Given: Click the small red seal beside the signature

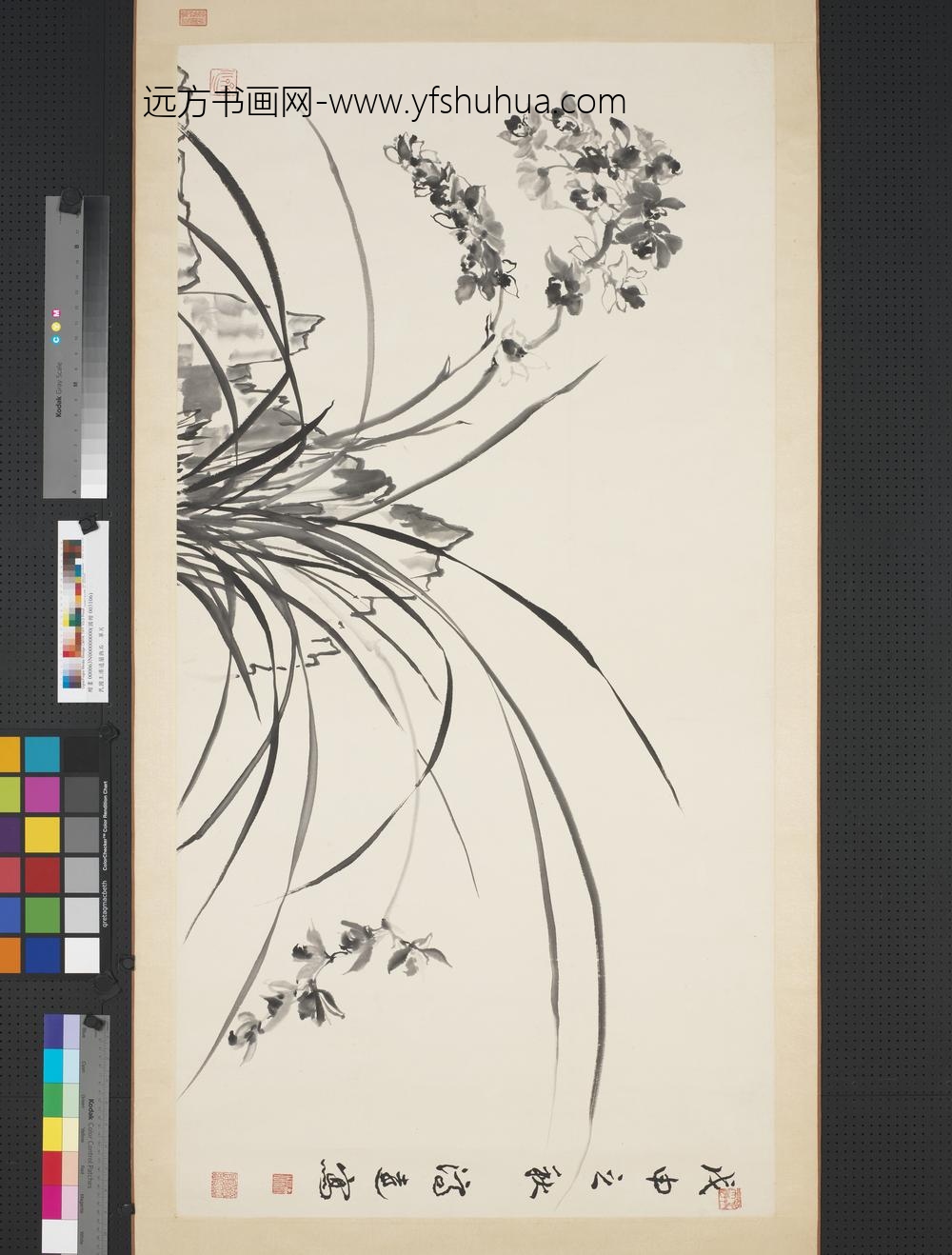Looking at the screenshot, I should pos(284,1184).
